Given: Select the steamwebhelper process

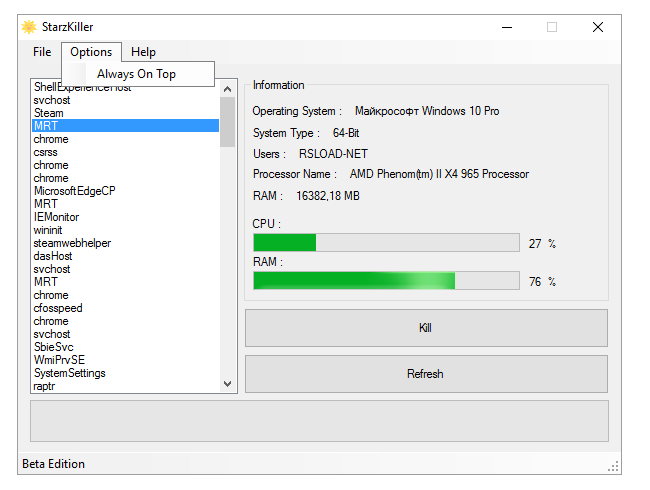Looking at the screenshot, I should coord(125,243).
